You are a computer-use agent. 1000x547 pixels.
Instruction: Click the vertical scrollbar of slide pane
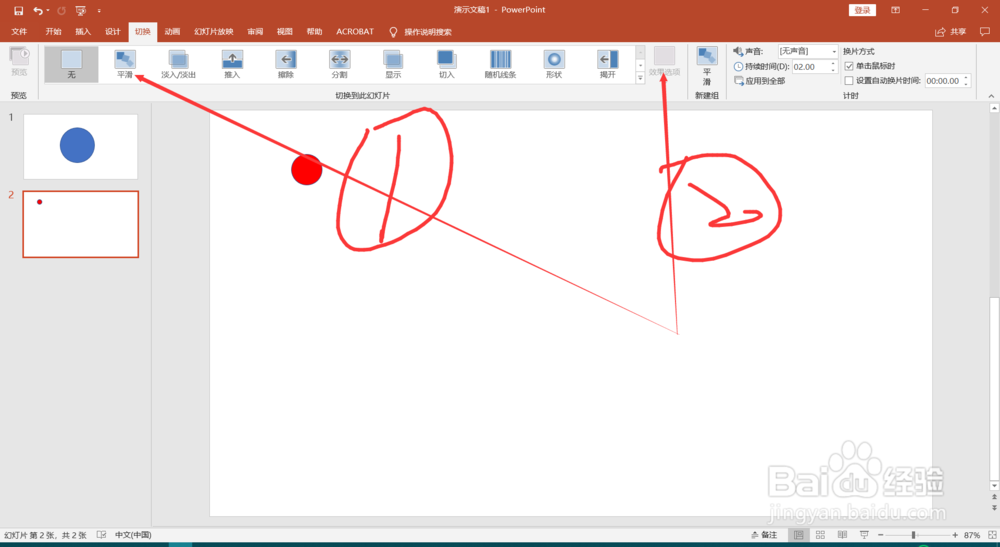point(994,389)
